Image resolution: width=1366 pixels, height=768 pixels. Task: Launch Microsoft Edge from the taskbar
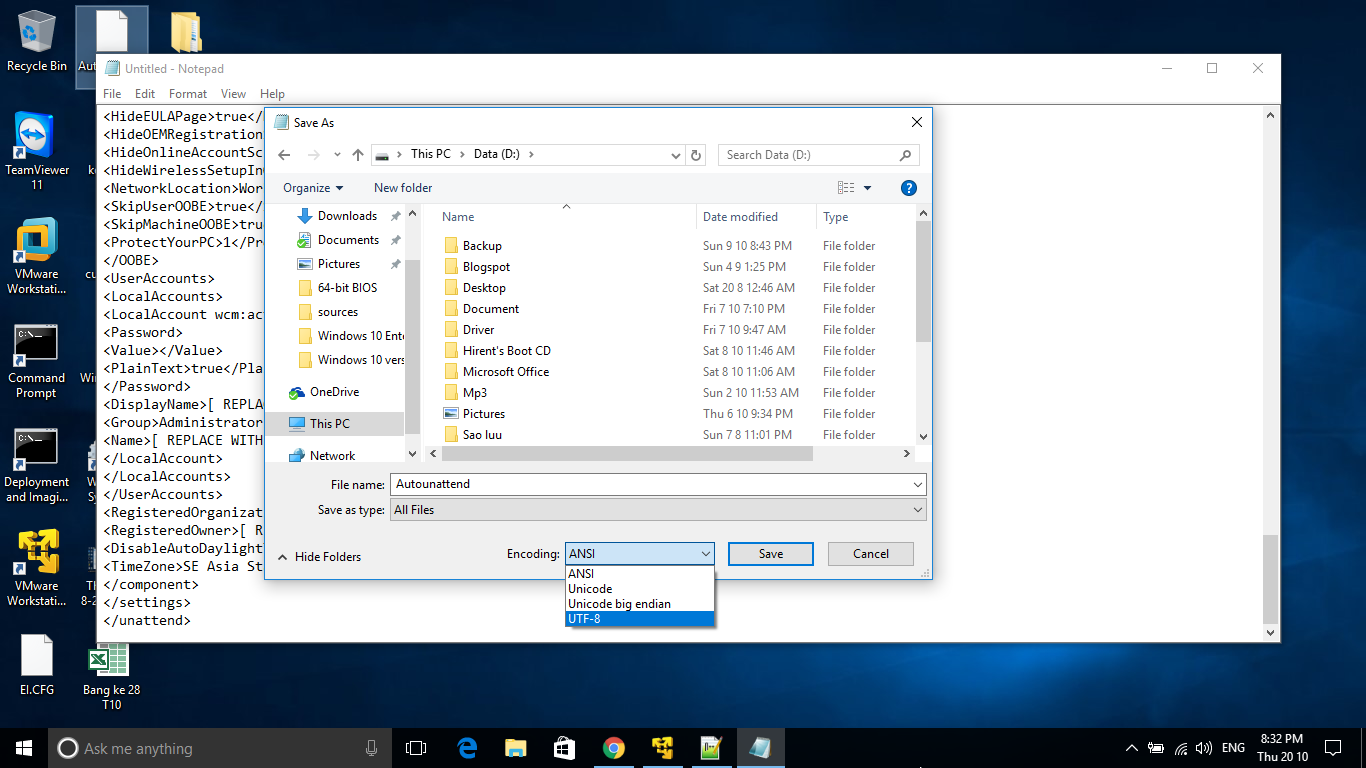coord(467,748)
